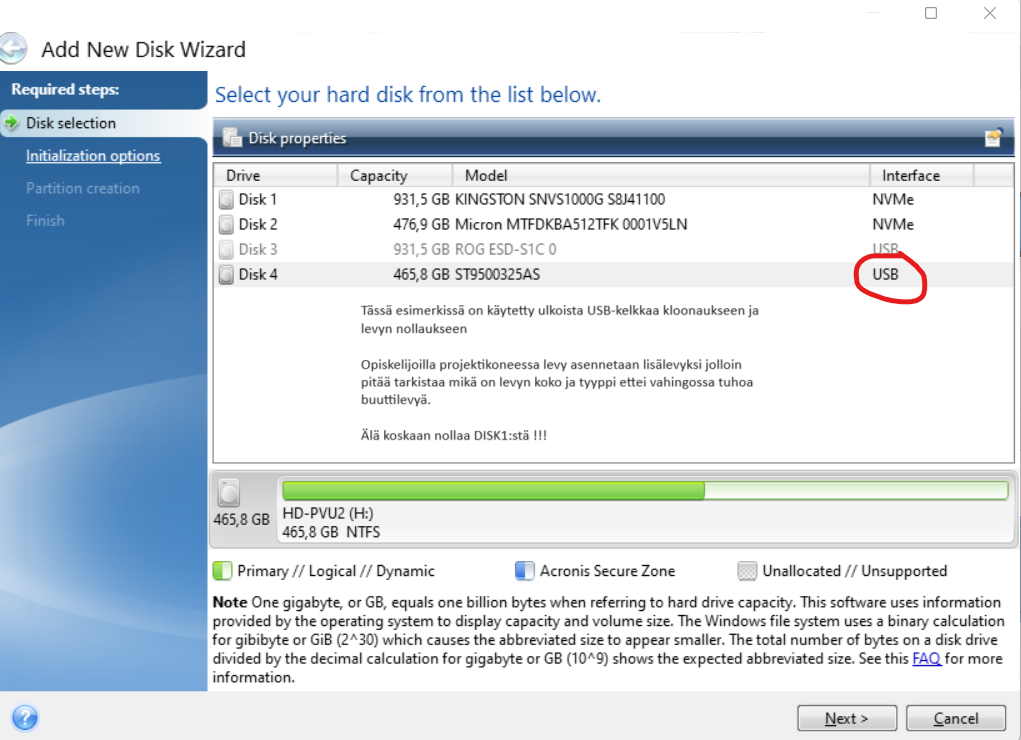
Task: Click the Disk 4 drive icon
Action: [226, 275]
